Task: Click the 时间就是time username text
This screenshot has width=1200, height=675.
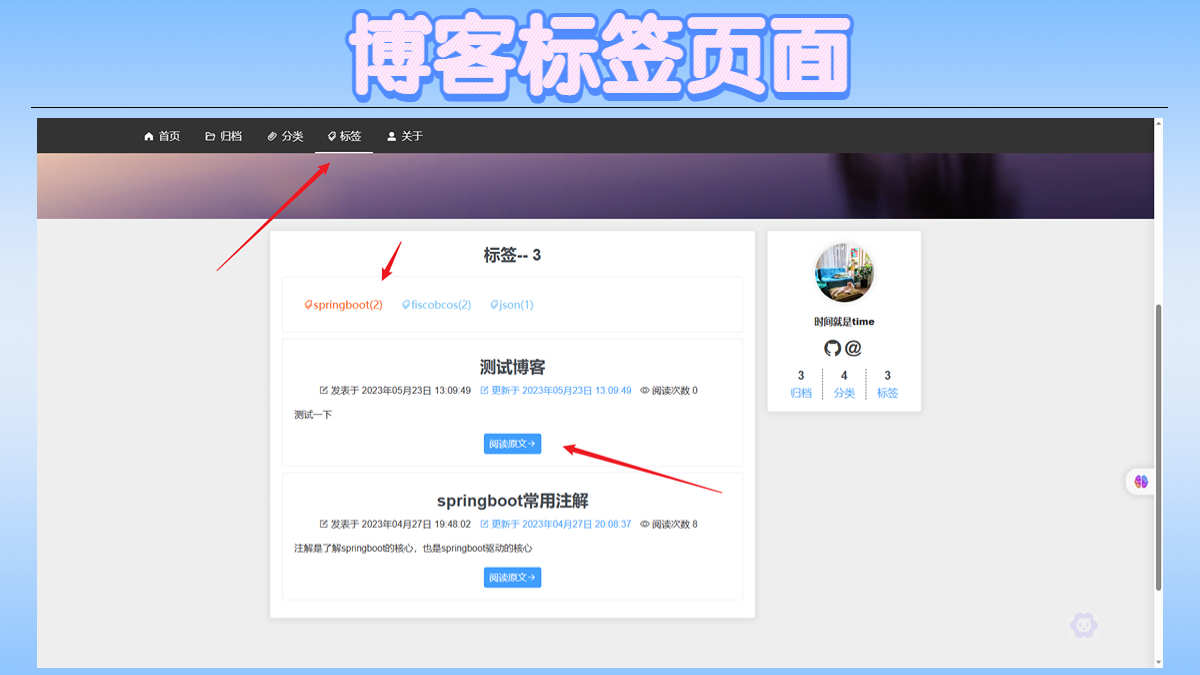Action: point(844,322)
